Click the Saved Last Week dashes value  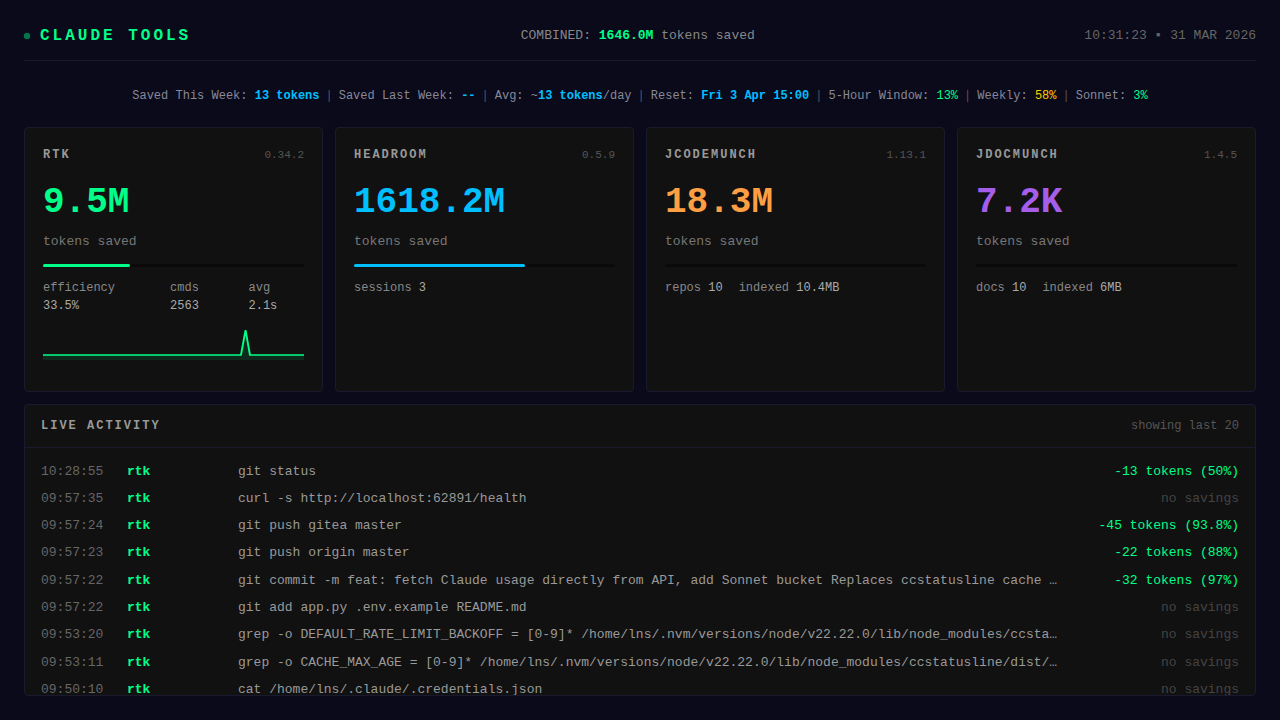(468, 96)
